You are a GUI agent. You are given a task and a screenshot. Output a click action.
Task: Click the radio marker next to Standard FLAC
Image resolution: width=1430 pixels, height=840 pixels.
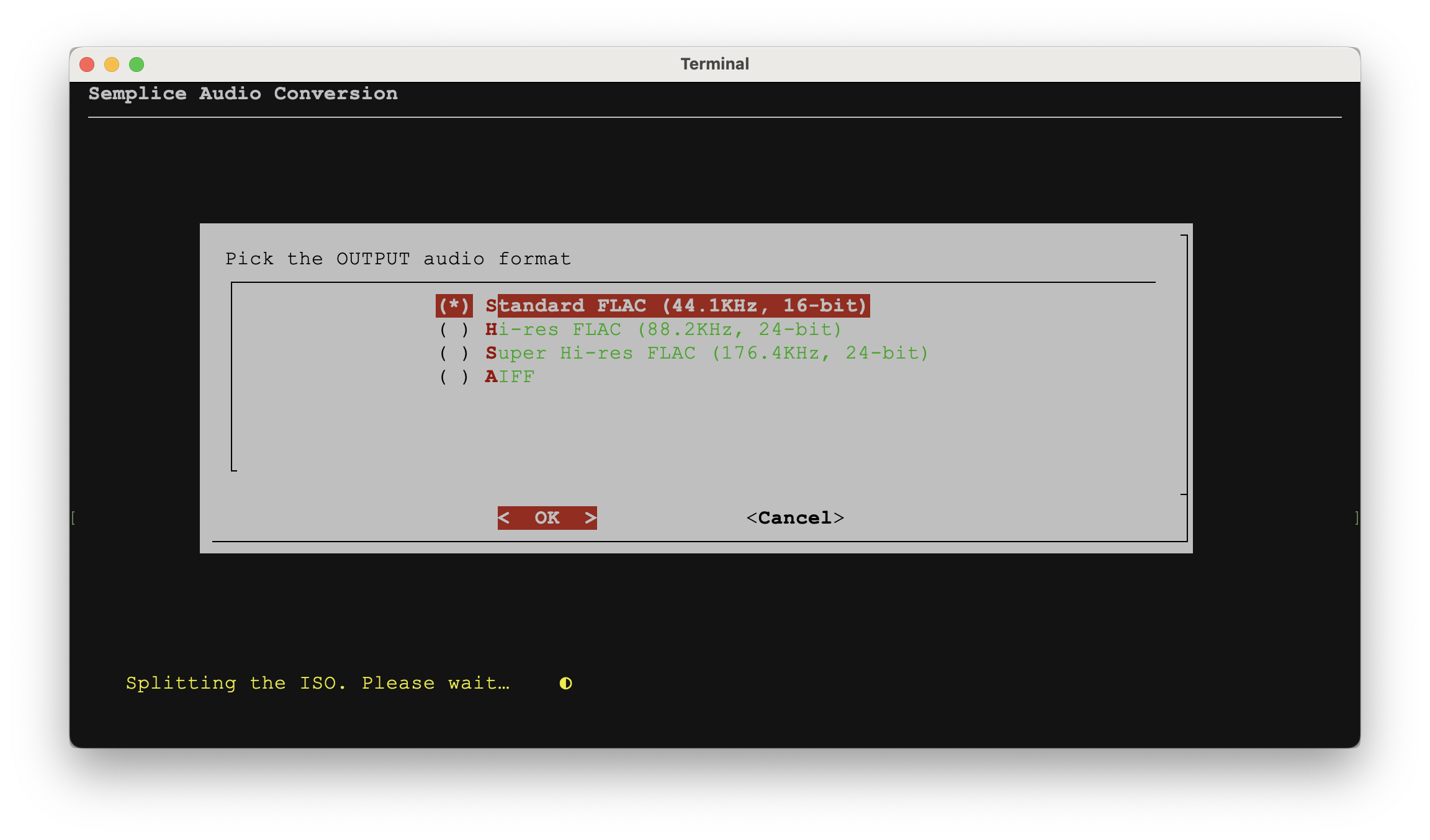pos(454,305)
